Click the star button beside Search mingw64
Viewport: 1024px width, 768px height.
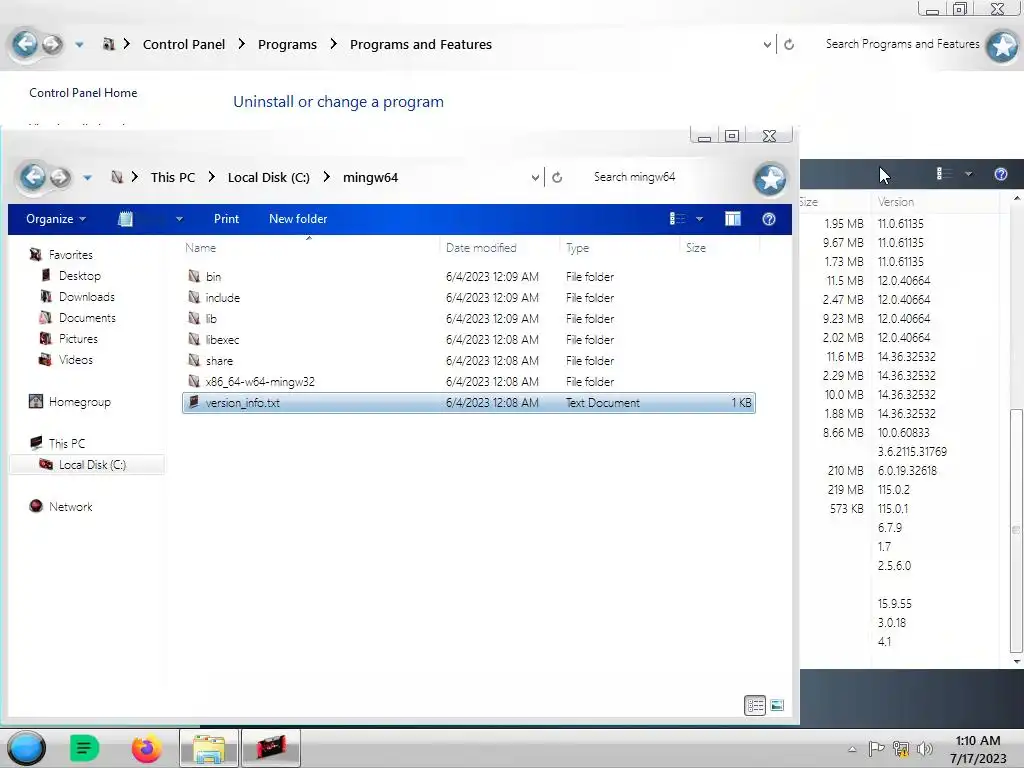(770, 179)
